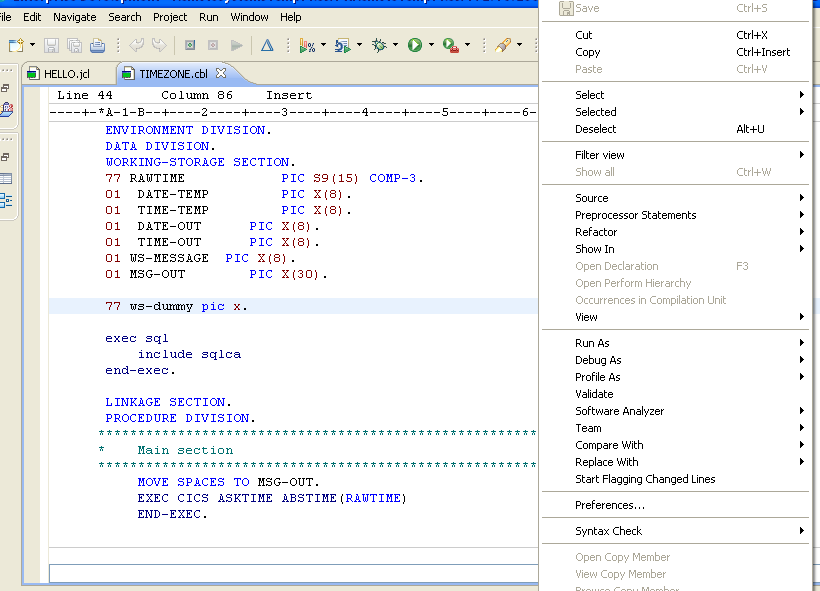Viewport: 820px width, 591px height.
Task: Click the Redo arrow toolbar icon
Action: click(159, 45)
